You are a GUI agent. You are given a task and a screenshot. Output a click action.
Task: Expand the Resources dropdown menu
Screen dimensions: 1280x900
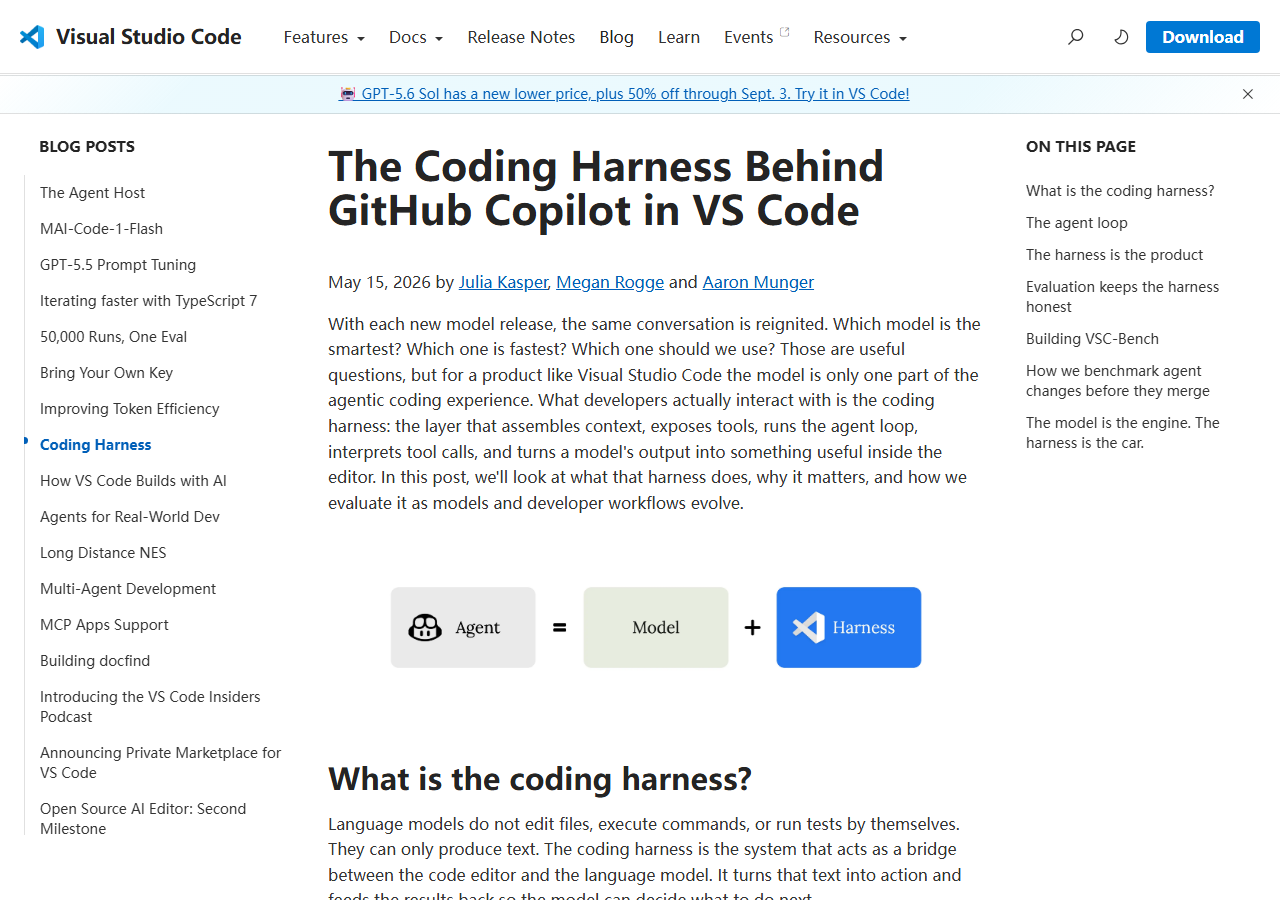tap(860, 37)
